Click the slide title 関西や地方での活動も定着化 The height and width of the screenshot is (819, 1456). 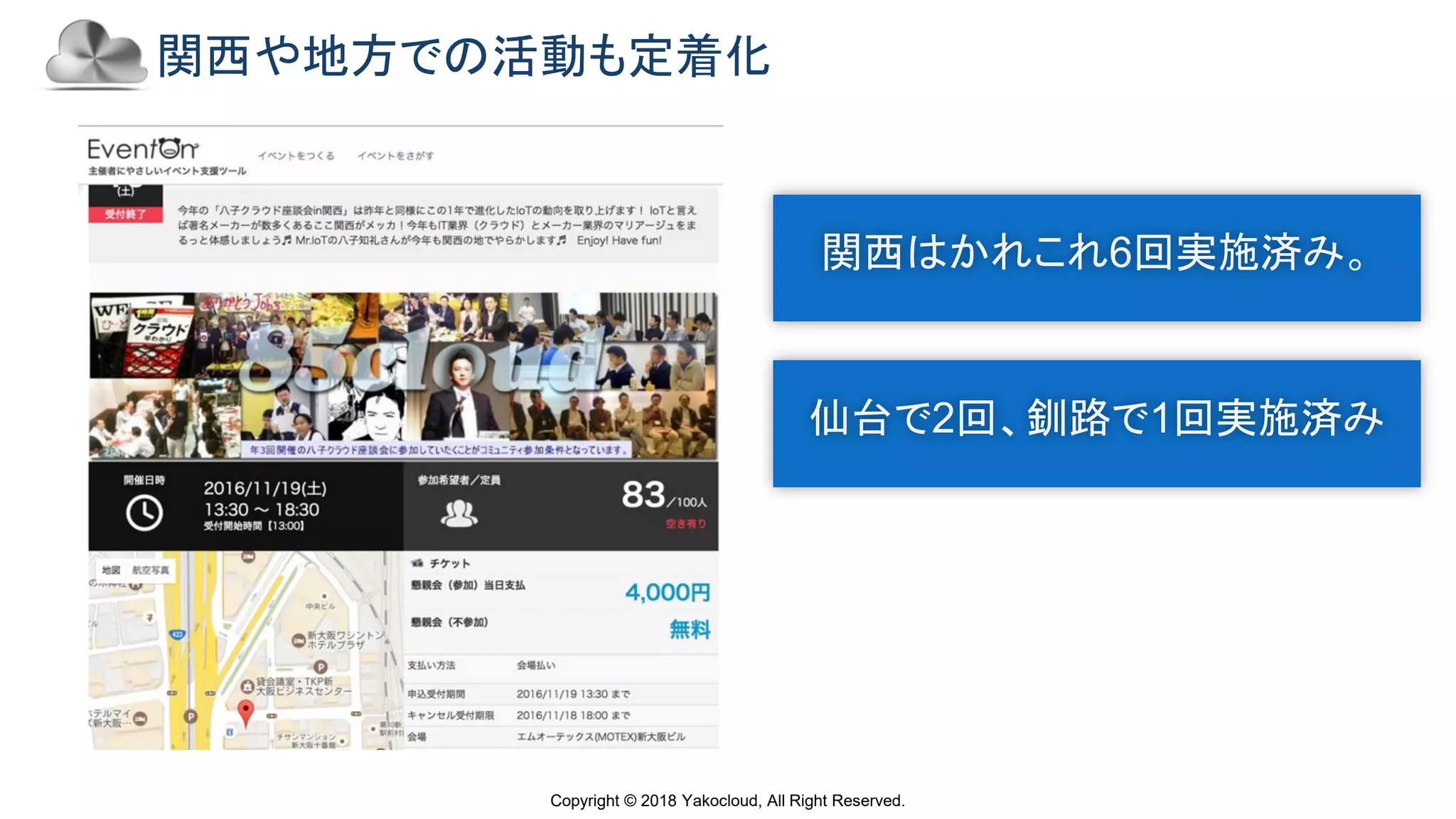pos(464,55)
